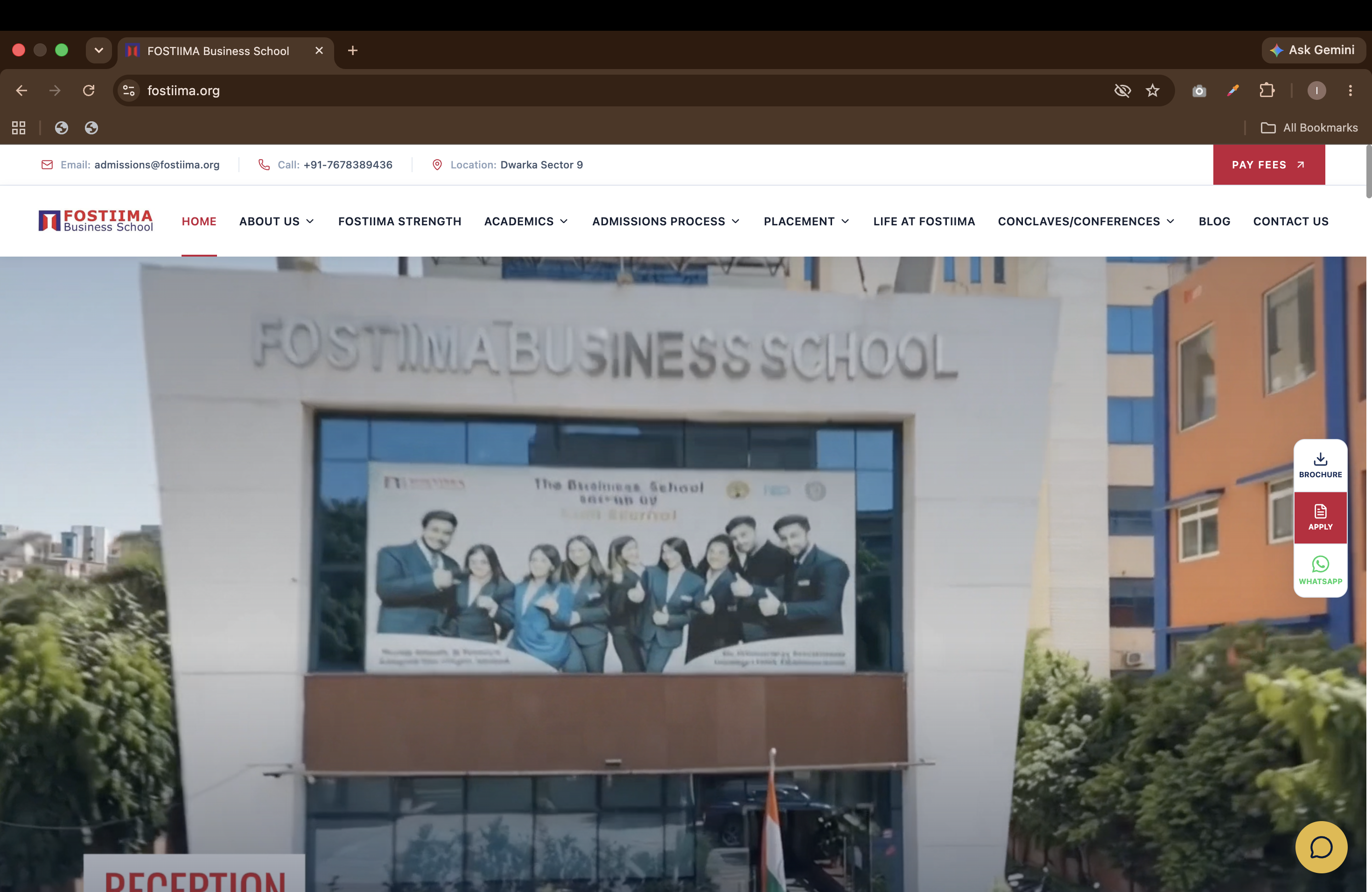Click the FOSTIIMA Business School logo
The width and height of the screenshot is (1372, 892).
pyautogui.click(x=96, y=221)
